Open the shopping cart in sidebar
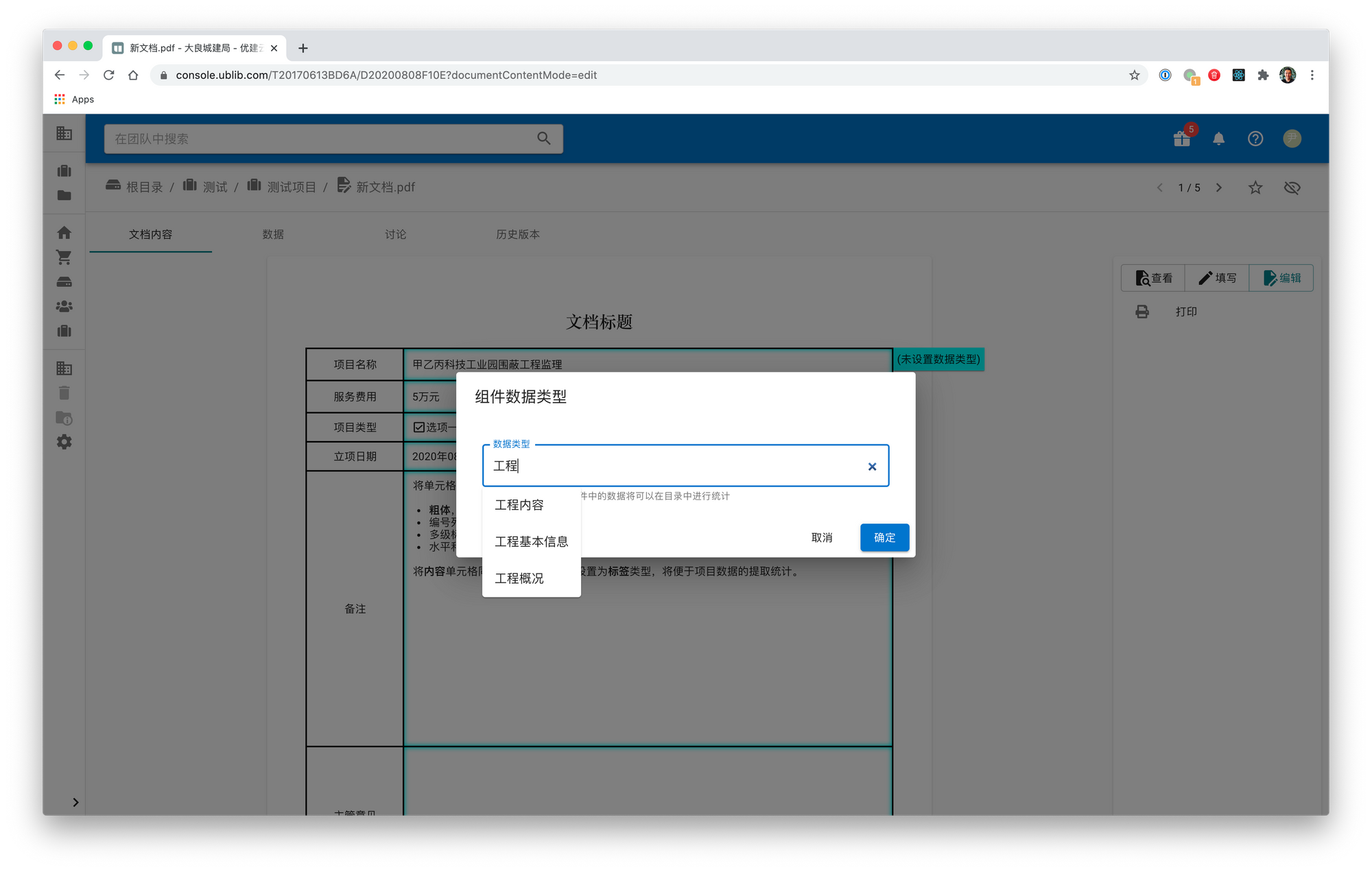Viewport: 1372px width, 872px height. tap(64, 257)
